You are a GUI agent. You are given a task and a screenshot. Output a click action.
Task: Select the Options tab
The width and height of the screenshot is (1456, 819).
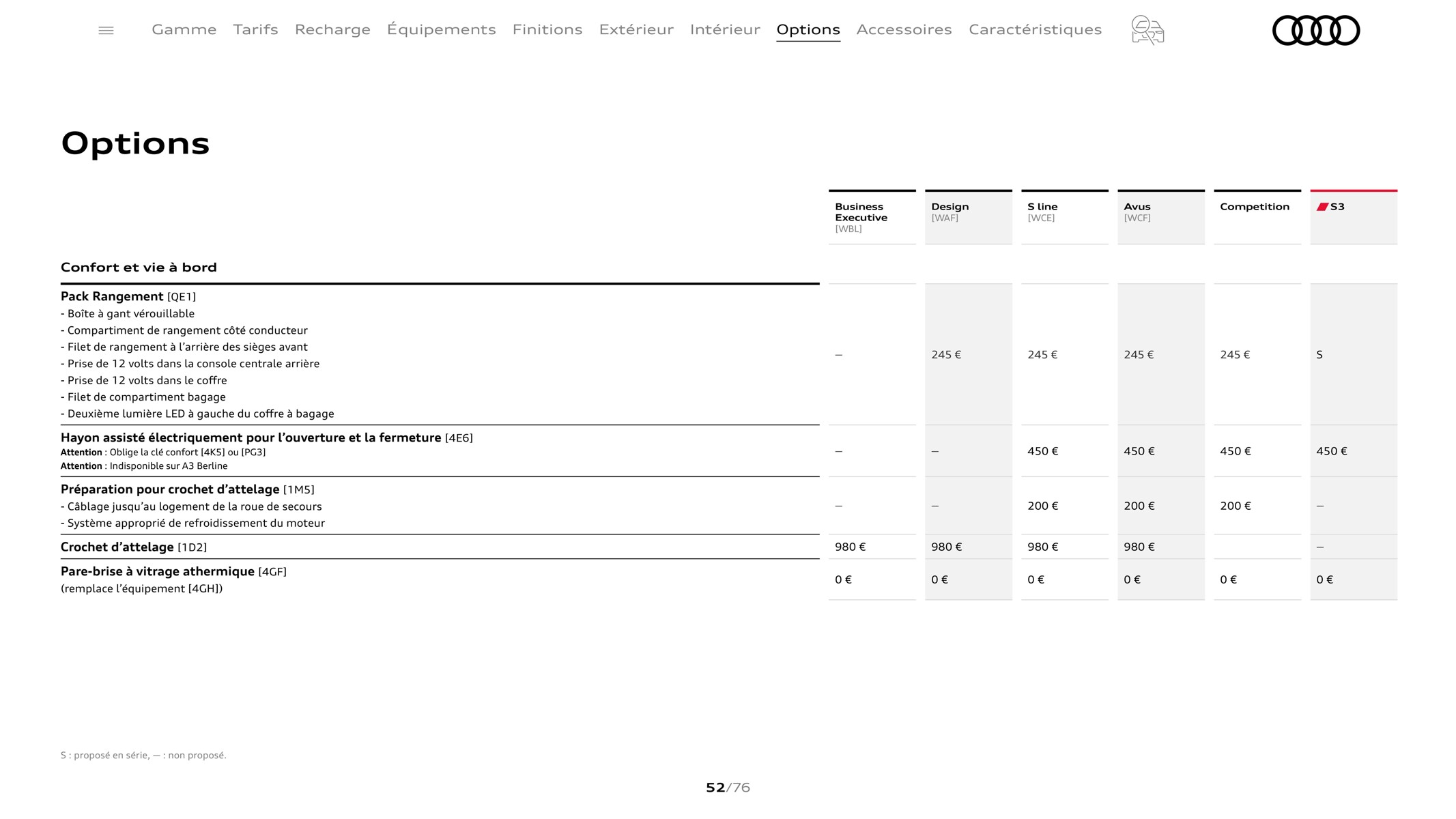coord(808,29)
